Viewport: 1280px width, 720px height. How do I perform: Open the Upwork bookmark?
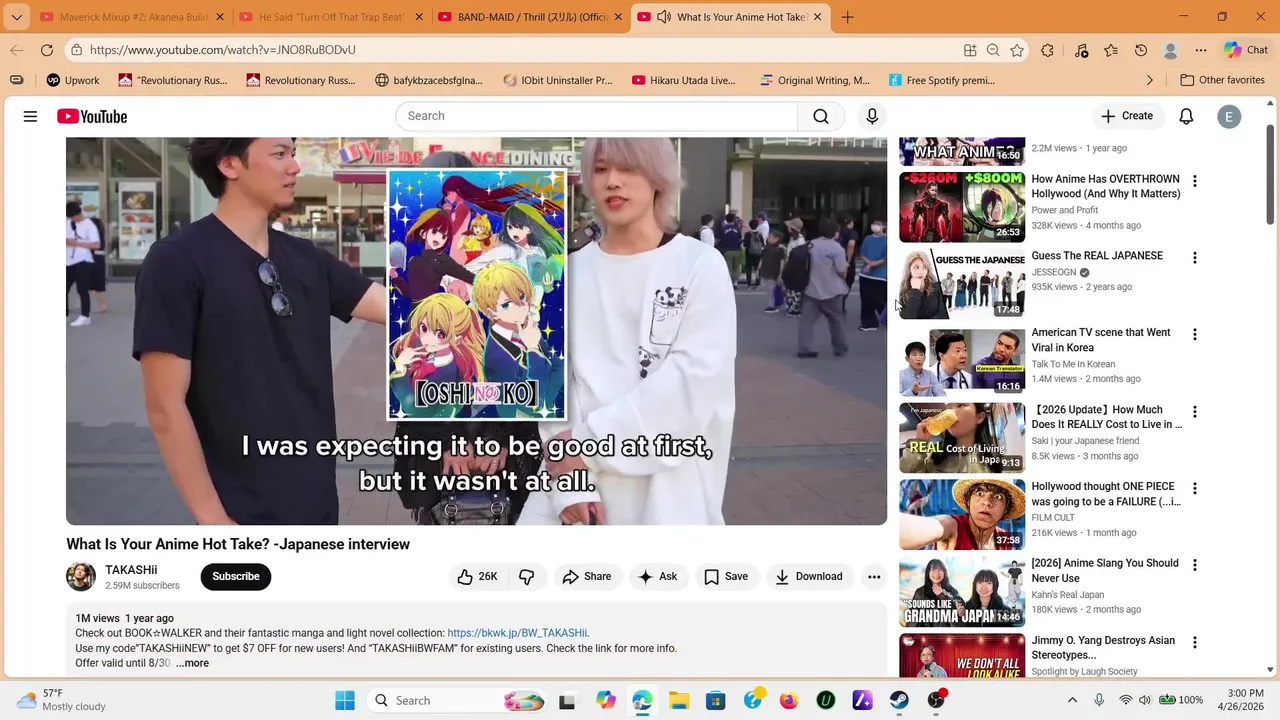[72, 80]
